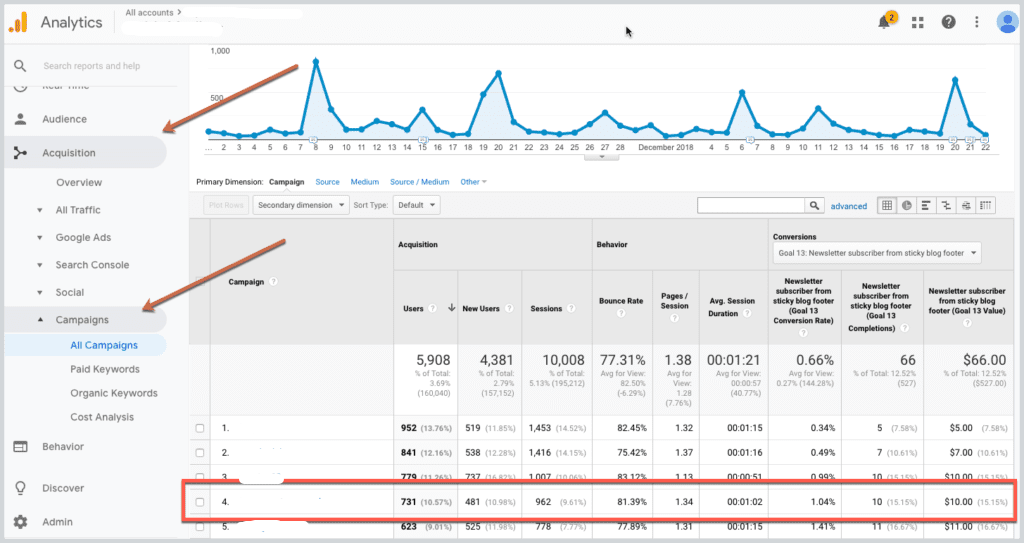Click the table search magnifier button
This screenshot has height=543, width=1024.
pyautogui.click(x=815, y=205)
